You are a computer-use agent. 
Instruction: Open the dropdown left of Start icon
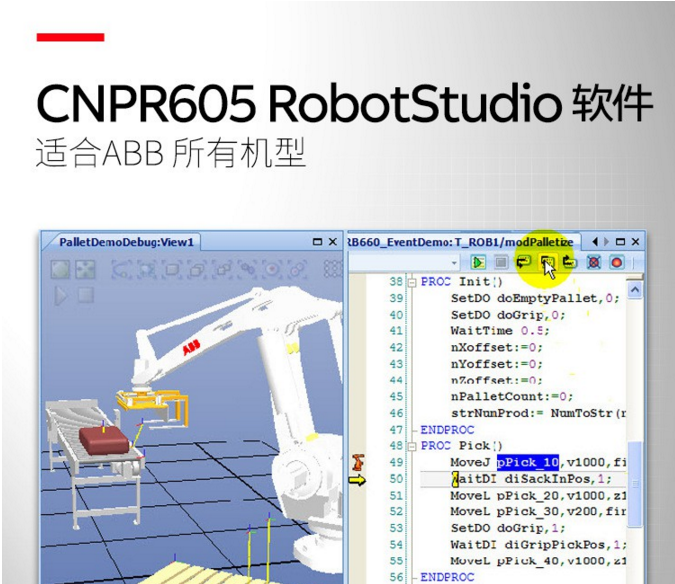[456, 262]
